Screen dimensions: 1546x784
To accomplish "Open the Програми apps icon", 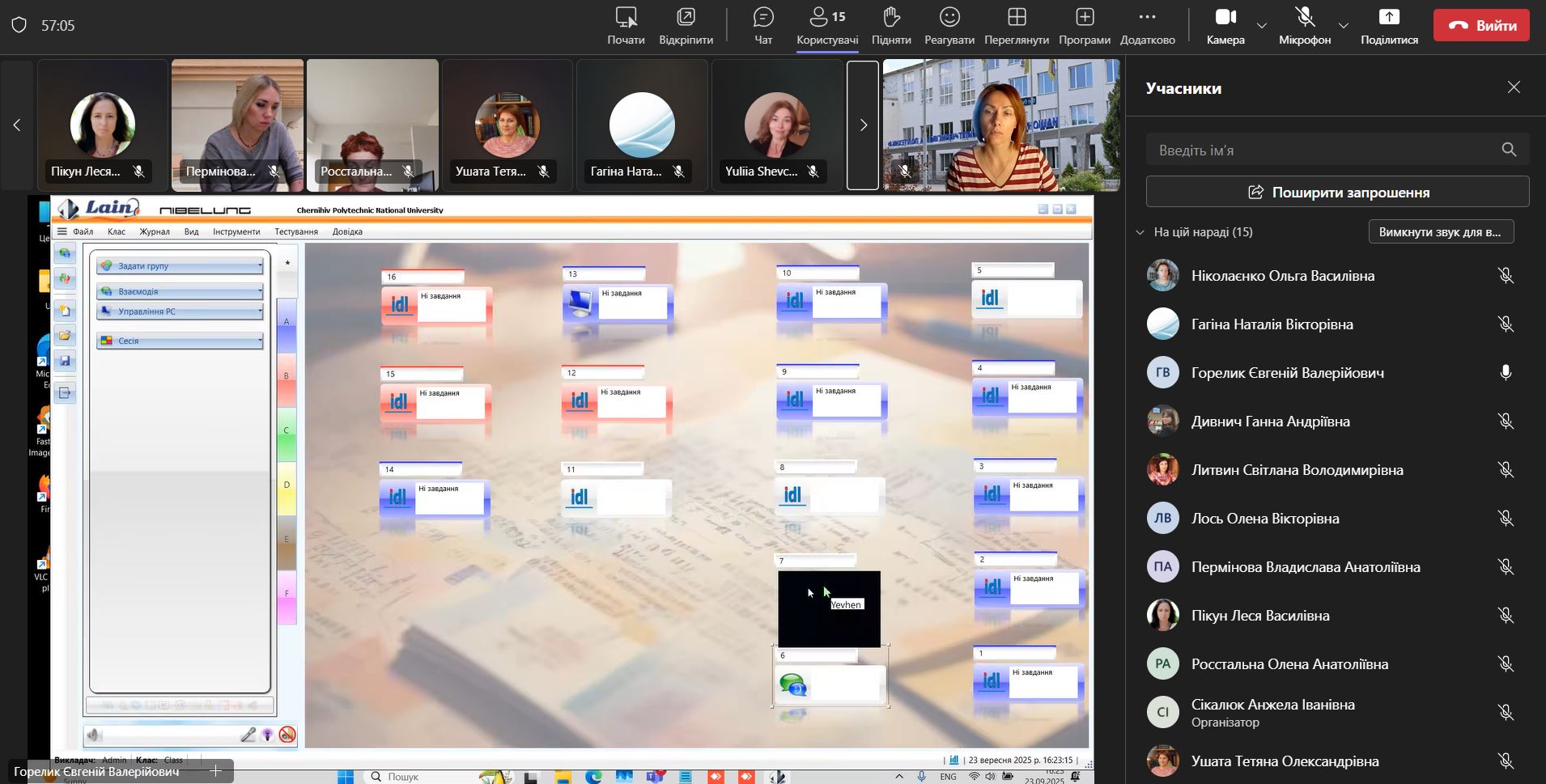I will click(x=1084, y=18).
